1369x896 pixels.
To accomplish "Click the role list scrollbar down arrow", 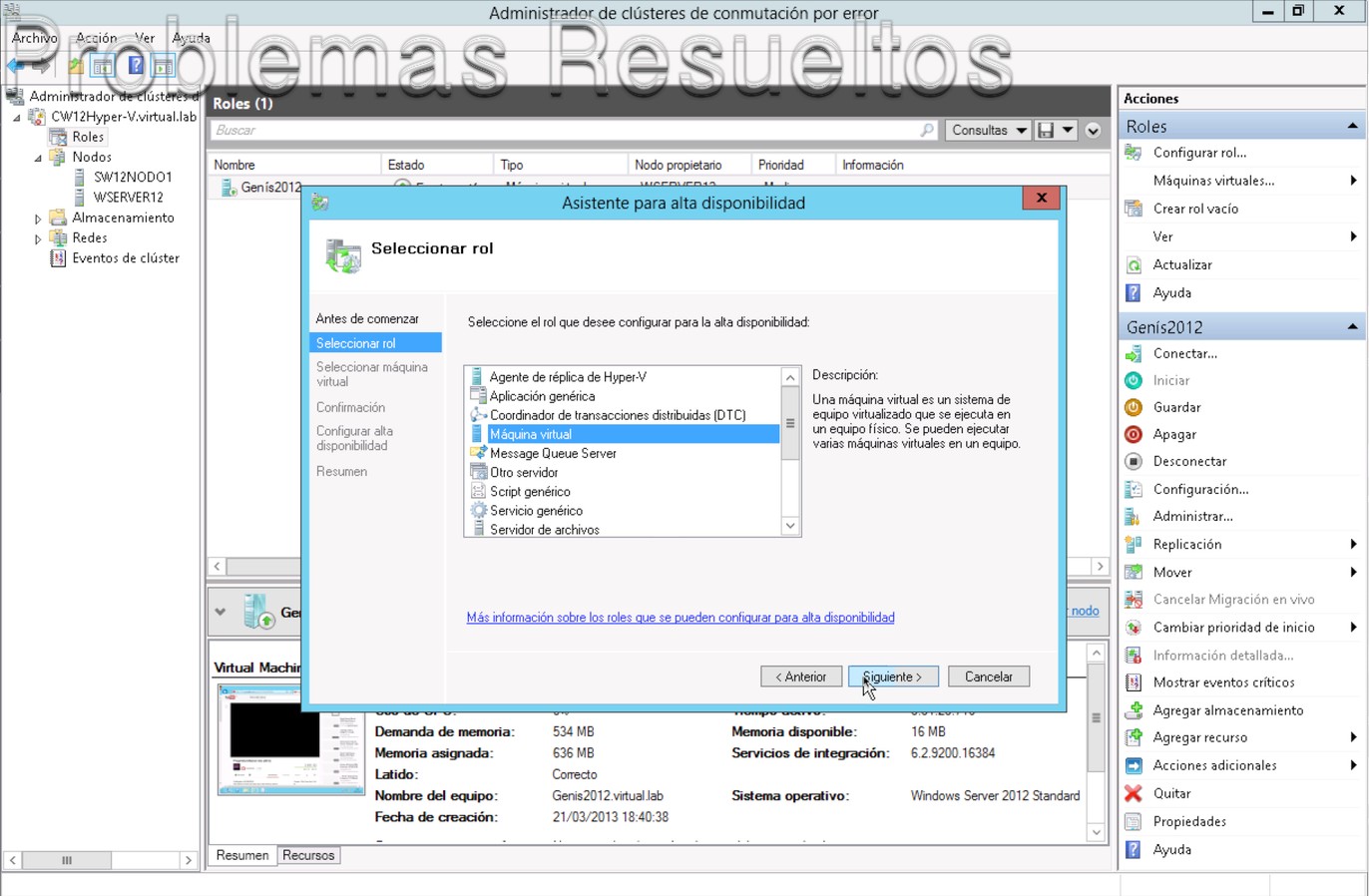I will 790,526.
